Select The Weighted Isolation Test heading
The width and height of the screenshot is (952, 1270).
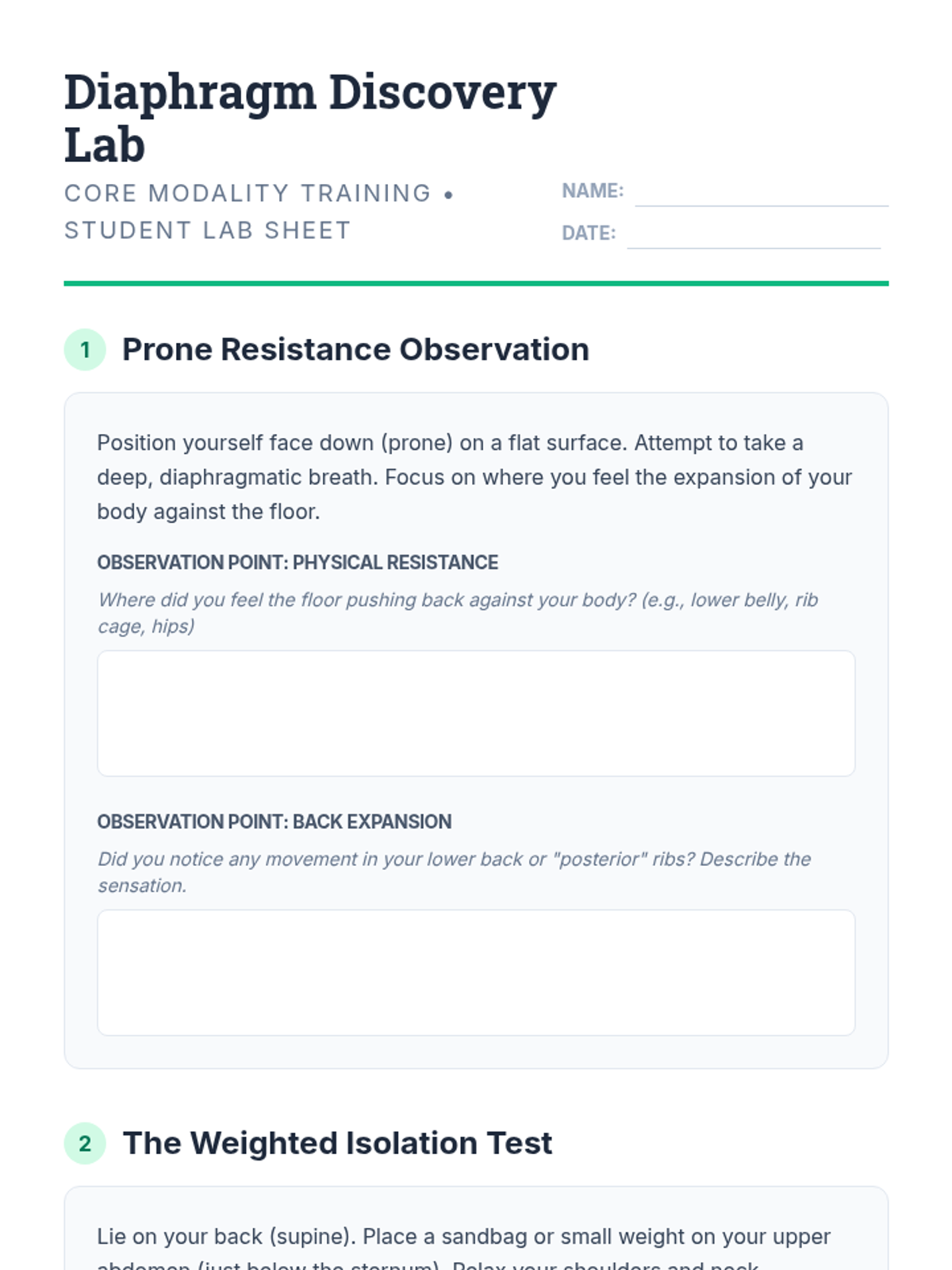(337, 1143)
